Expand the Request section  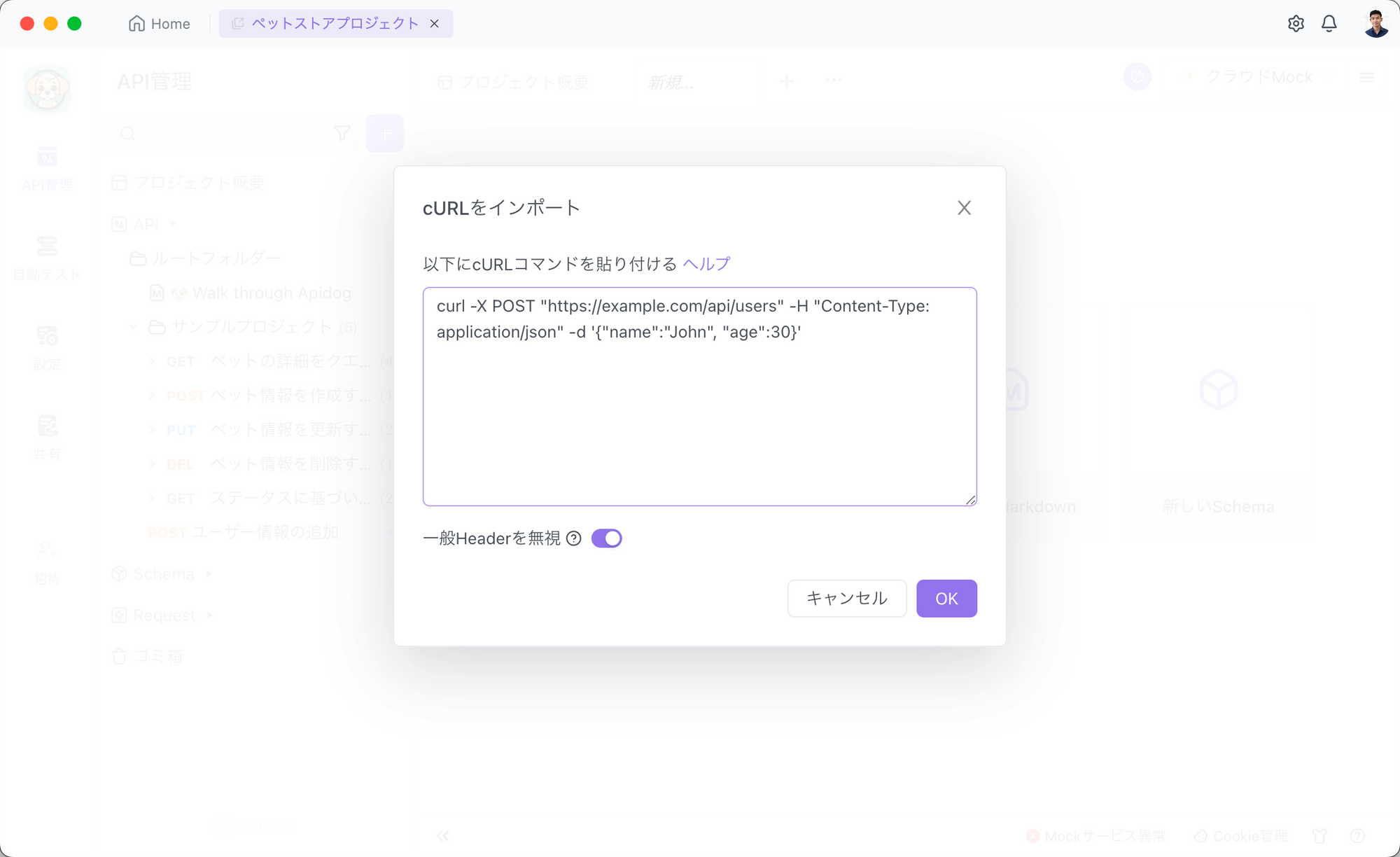click(x=210, y=615)
